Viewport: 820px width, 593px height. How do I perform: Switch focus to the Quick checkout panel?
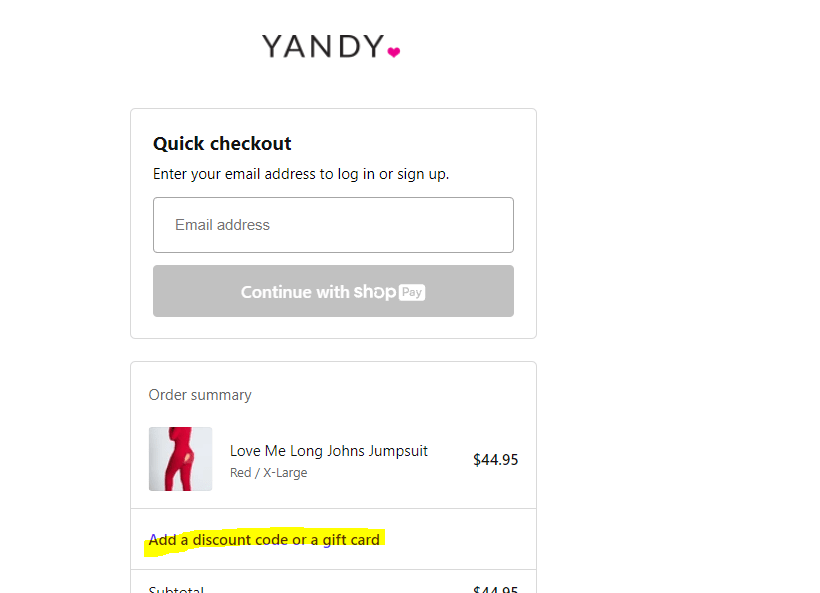click(333, 143)
